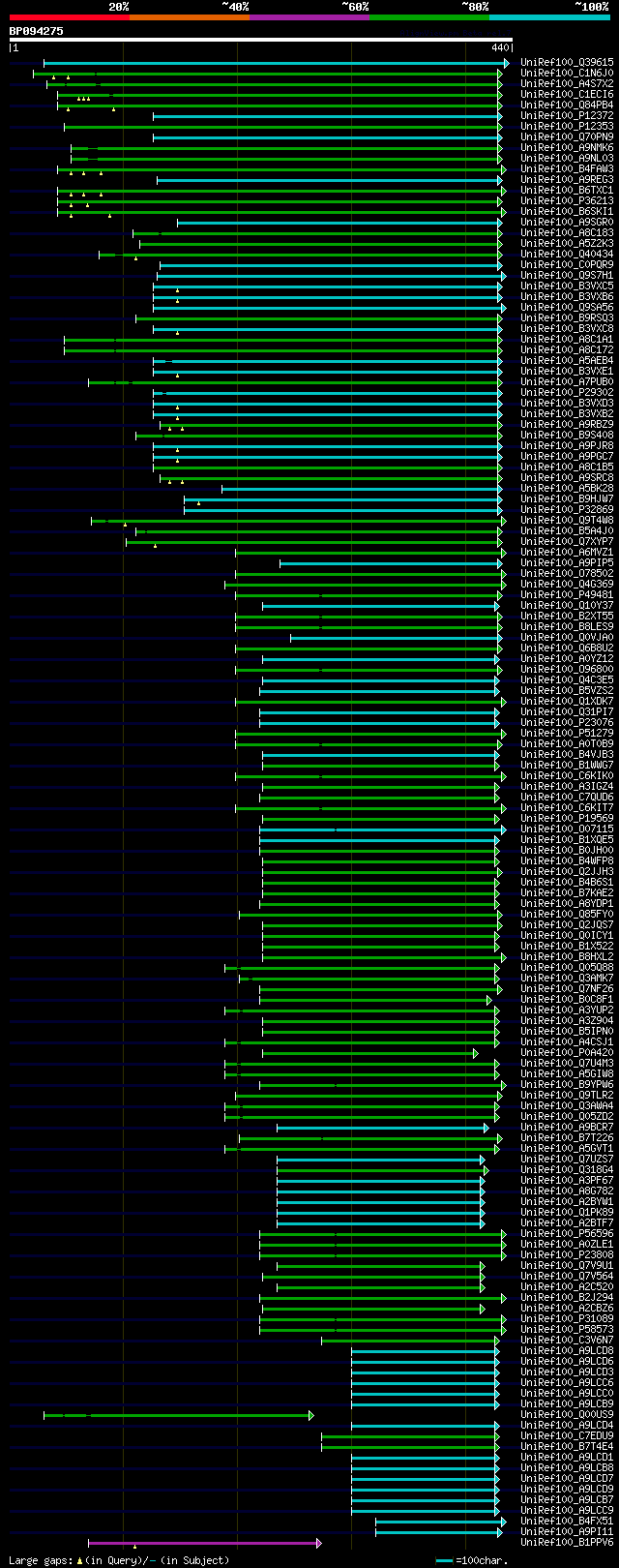This screenshot has width=619, height=1568.
Task: Click the purple 60% identity color segment
Action: pos(309,17)
